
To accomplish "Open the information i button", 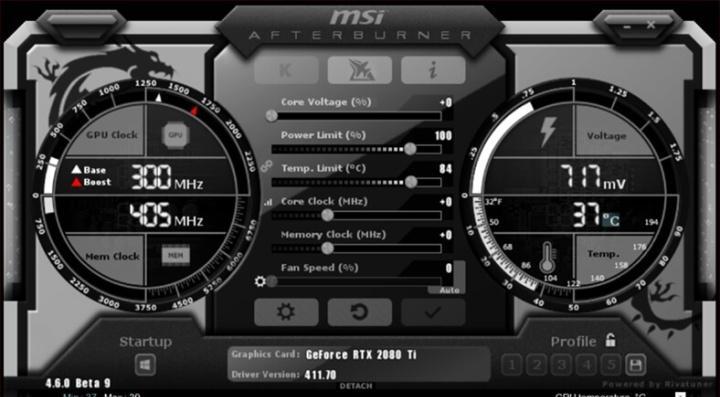I will tap(433, 70).
